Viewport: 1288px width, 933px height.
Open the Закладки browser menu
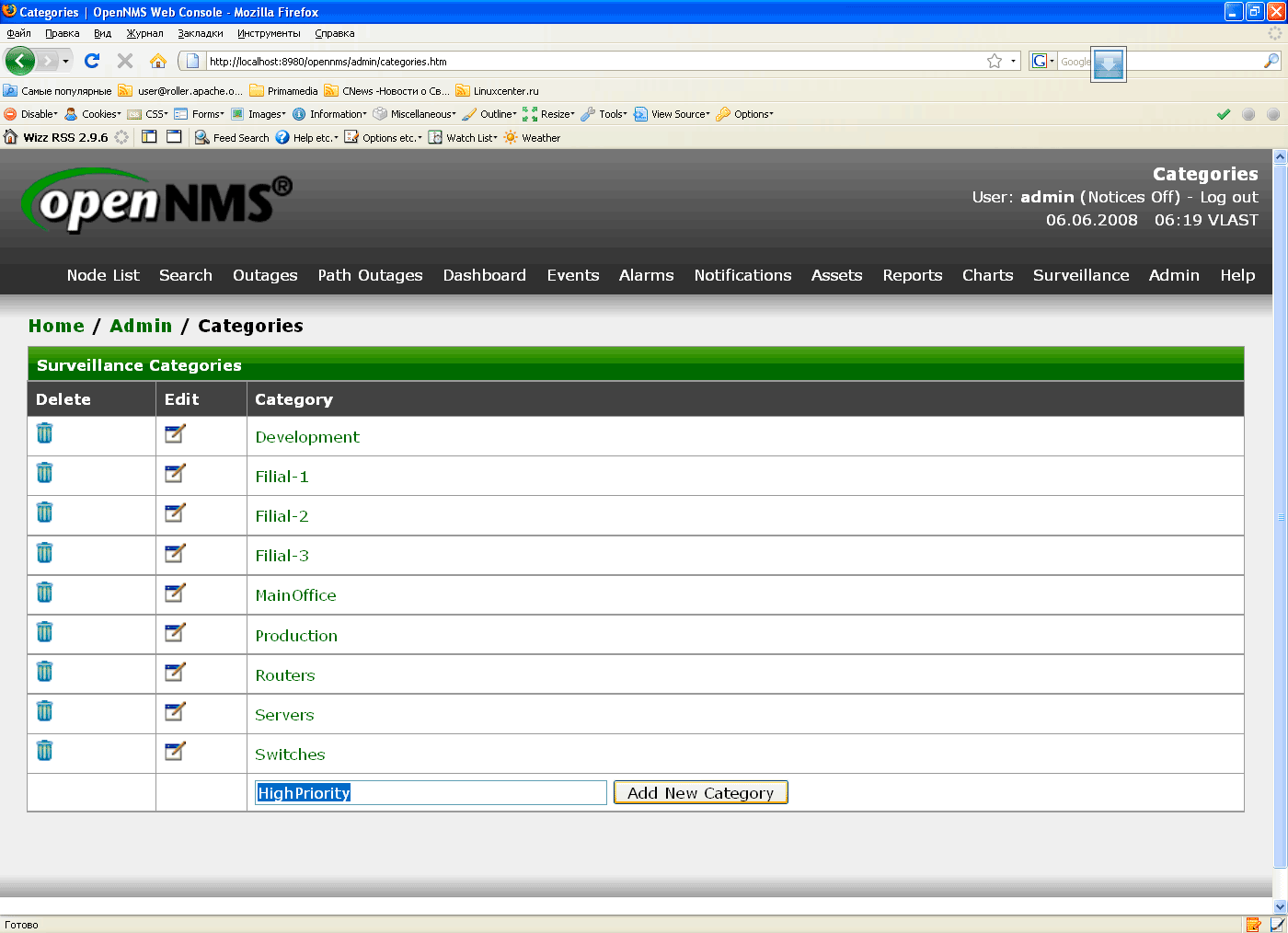coord(201,33)
